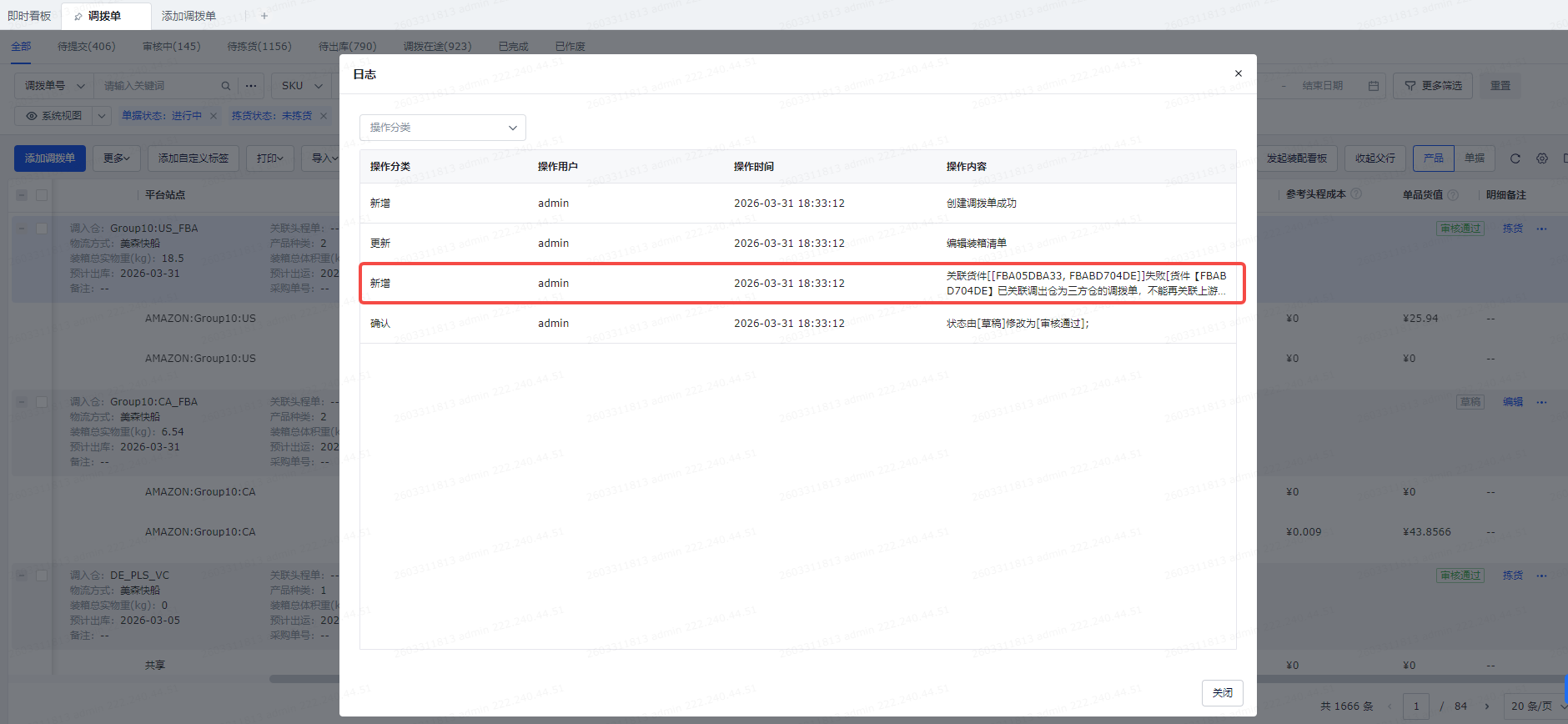Click the 系统视图 eye view button
This screenshot has width=1568, height=724.
pos(54,116)
